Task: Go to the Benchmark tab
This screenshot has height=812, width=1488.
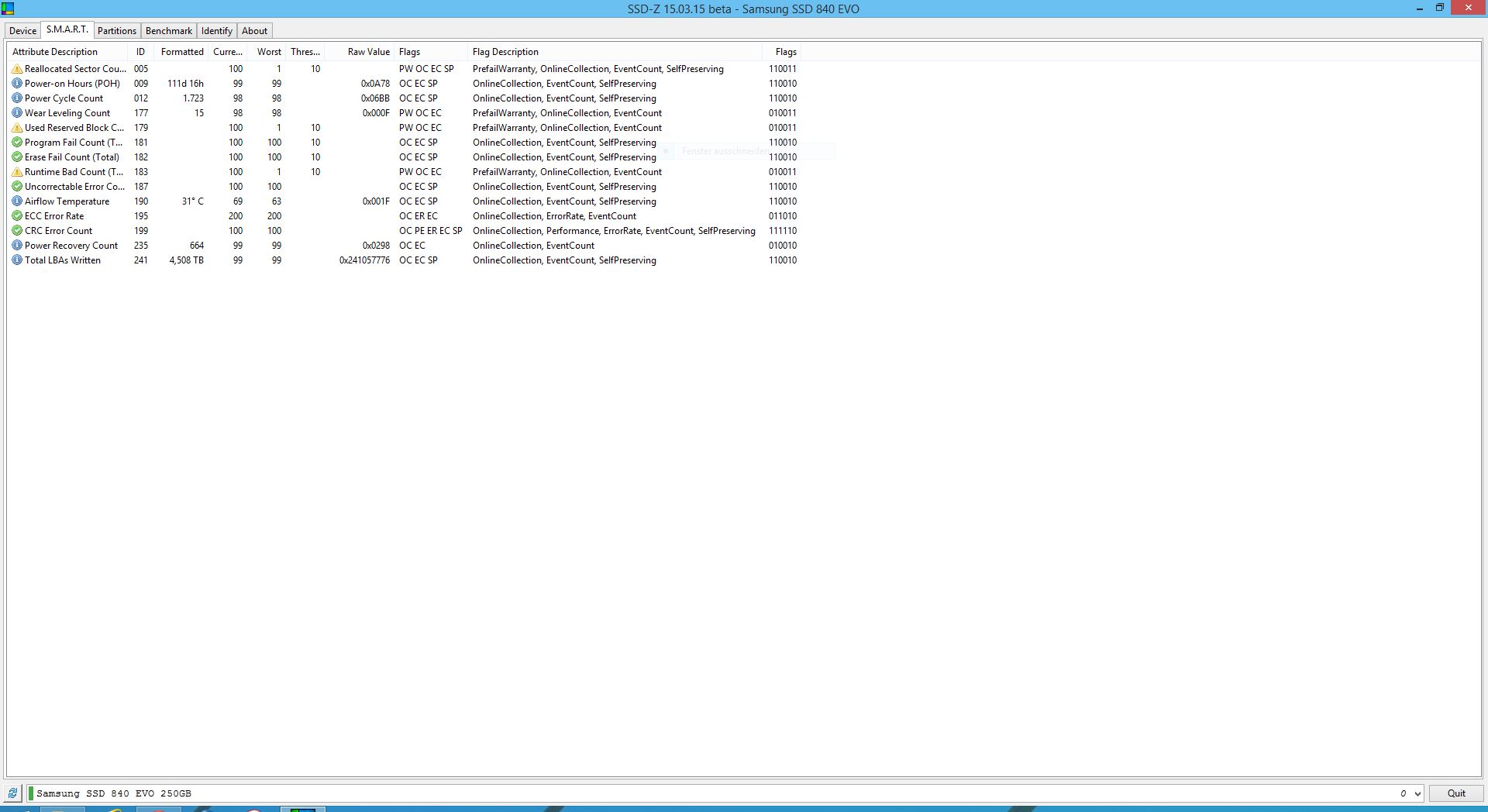Action: (x=169, y=31)
